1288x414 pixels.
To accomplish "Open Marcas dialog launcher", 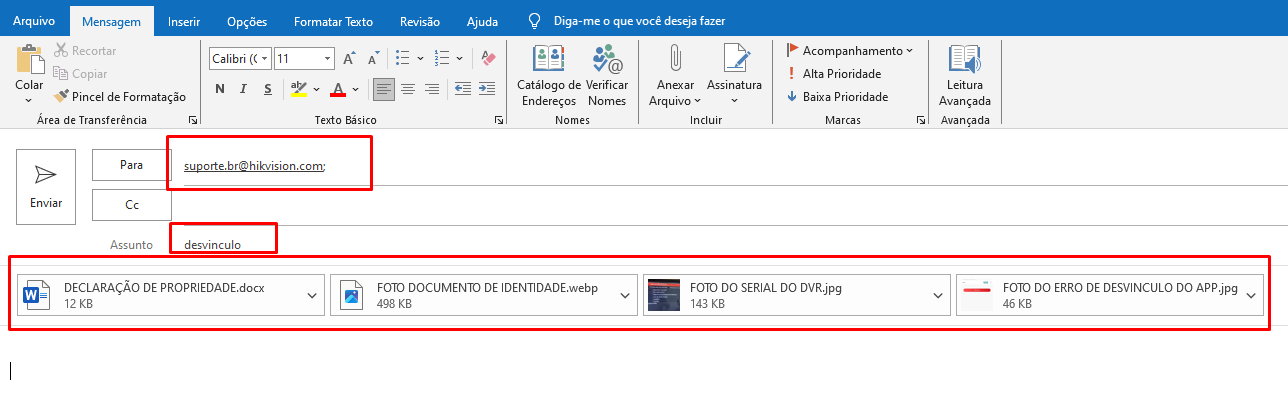I will tap(920, 121).
